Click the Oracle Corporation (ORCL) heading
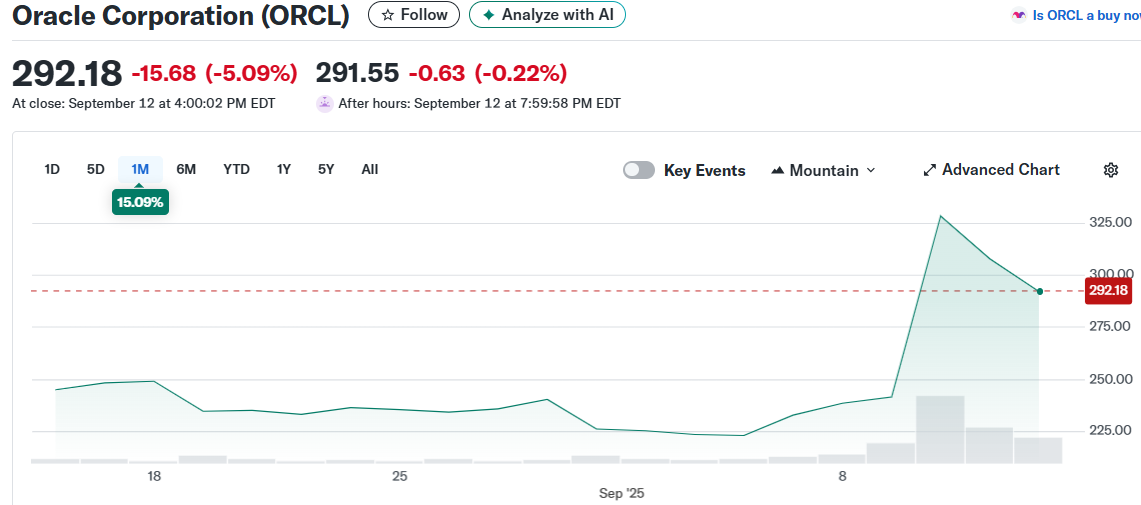 [x=181, y=15]
